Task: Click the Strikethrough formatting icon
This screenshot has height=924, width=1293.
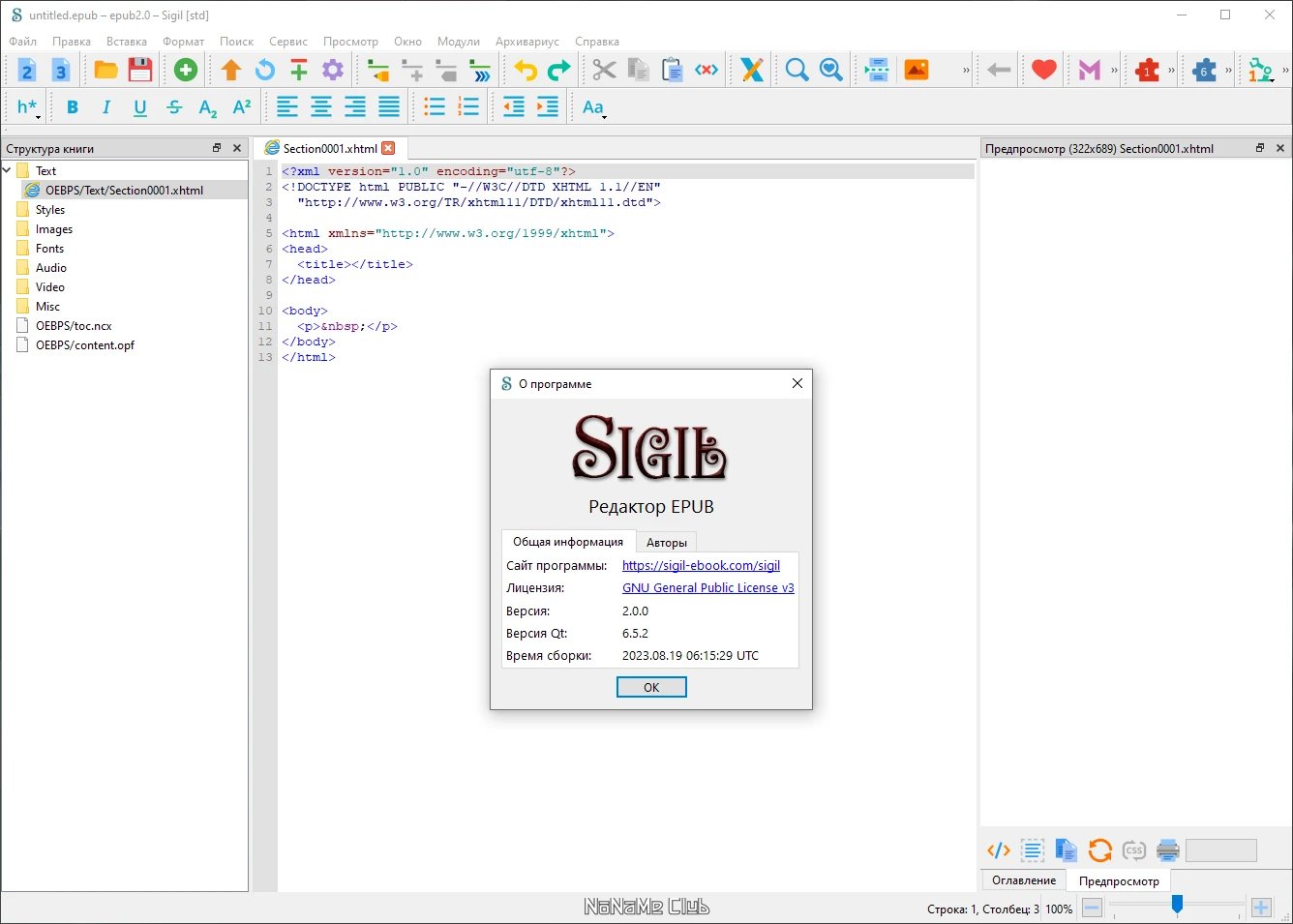Action: click(174, 107)
